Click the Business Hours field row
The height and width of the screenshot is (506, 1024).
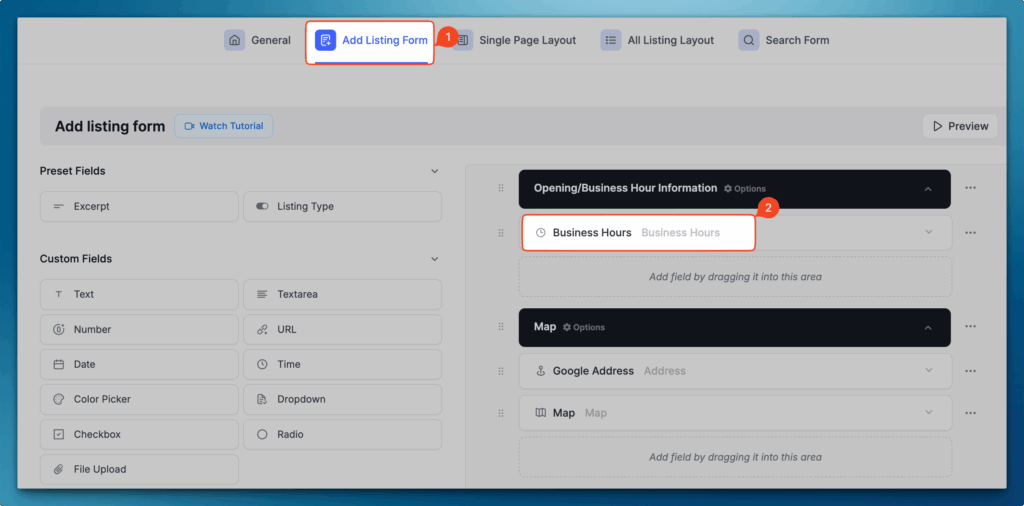coord(638,233)
